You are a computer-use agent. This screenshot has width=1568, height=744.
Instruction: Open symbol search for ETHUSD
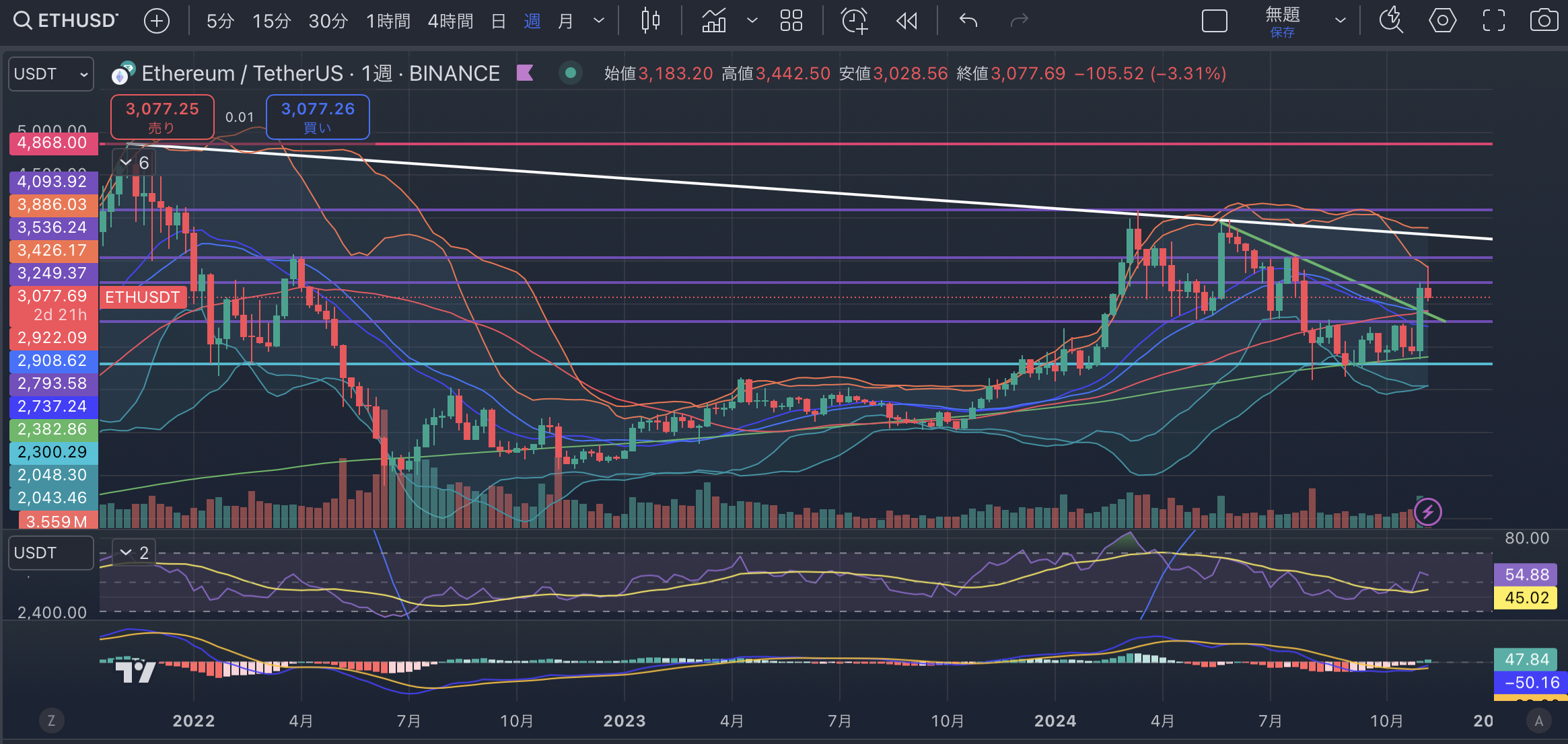coord(65,20)
